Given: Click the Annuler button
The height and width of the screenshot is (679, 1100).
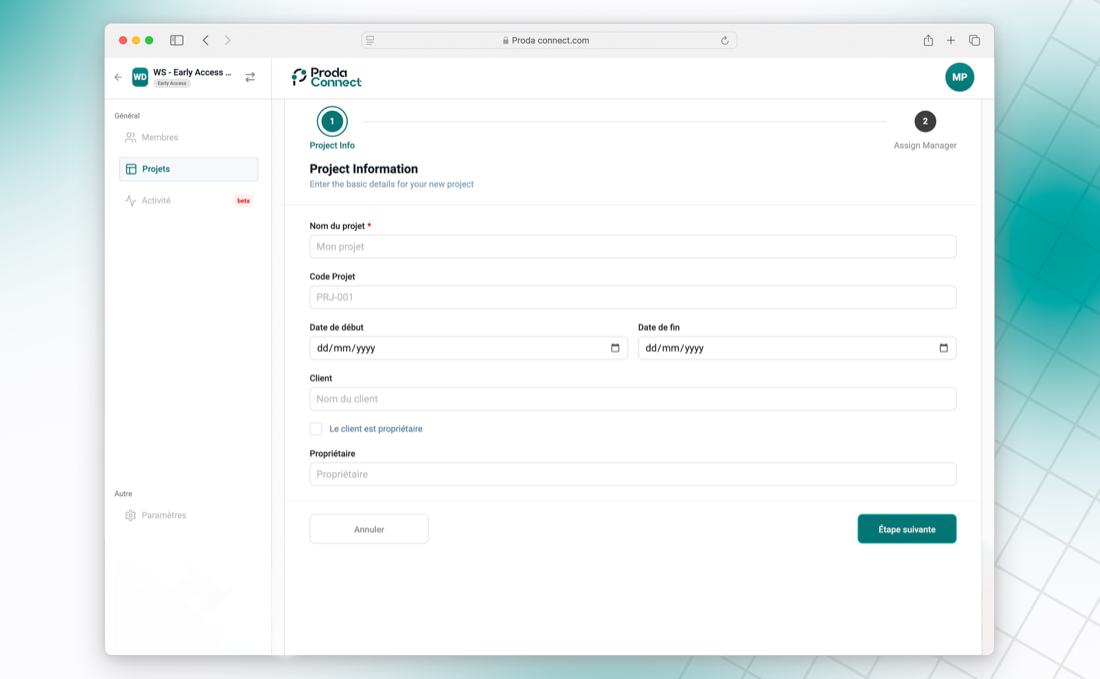Looking at the screenshot, I should pyautogui.click(x=369, y=530).
